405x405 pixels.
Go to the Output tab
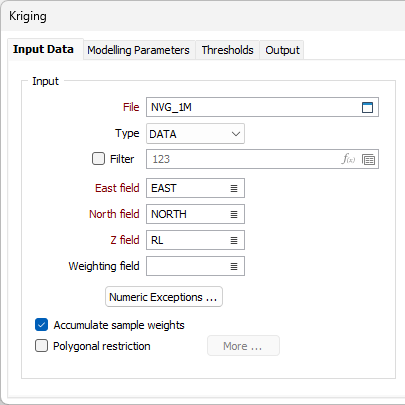point(282,50)
